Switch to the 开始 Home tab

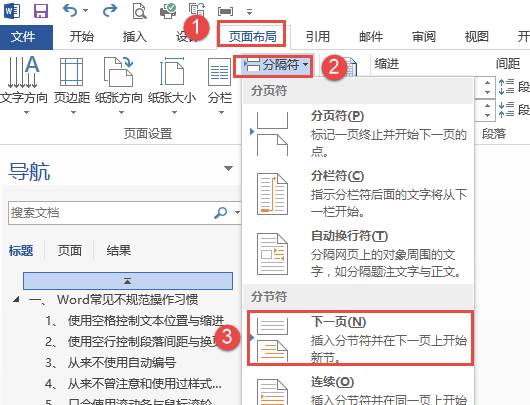pyautogui.click(x=82, y=37)
